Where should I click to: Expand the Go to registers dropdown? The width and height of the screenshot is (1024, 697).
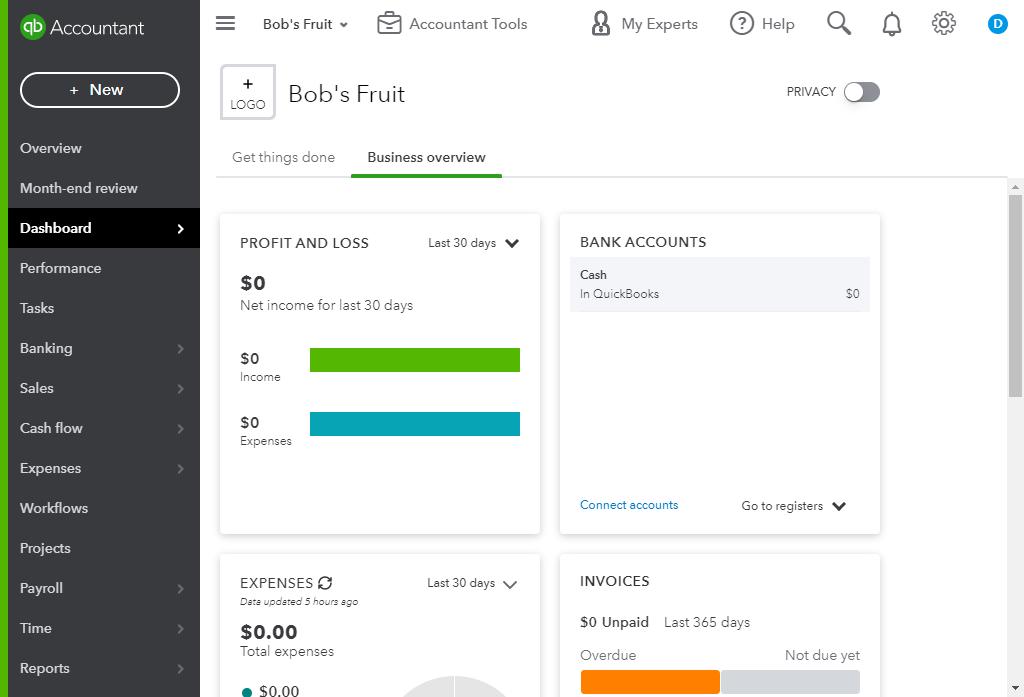[x=793, y=506]
